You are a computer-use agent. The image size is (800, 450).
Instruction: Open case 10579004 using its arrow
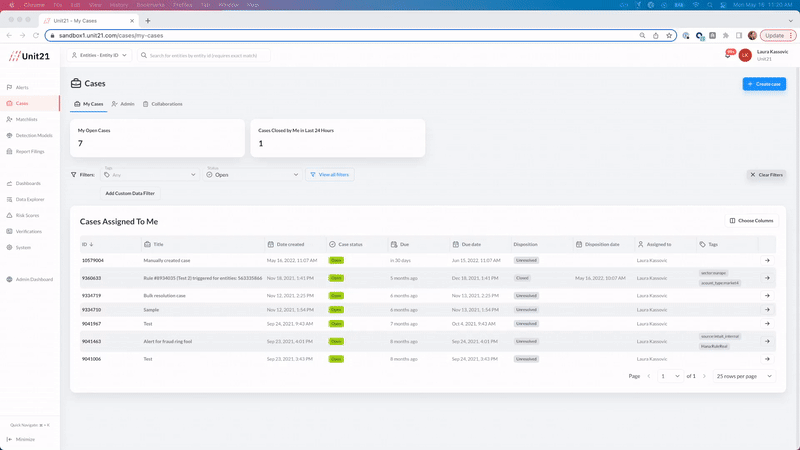767,261
